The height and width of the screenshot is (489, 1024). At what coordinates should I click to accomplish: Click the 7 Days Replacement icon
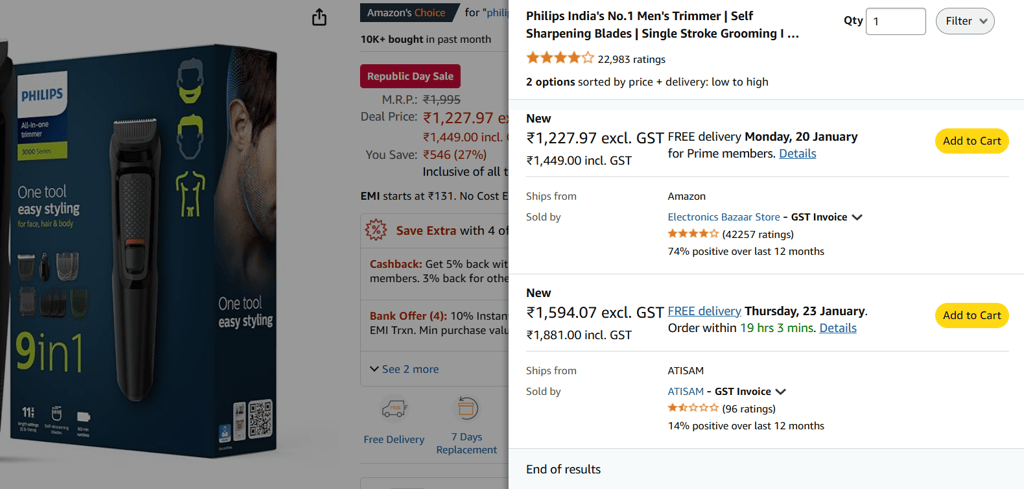point(466,408)
